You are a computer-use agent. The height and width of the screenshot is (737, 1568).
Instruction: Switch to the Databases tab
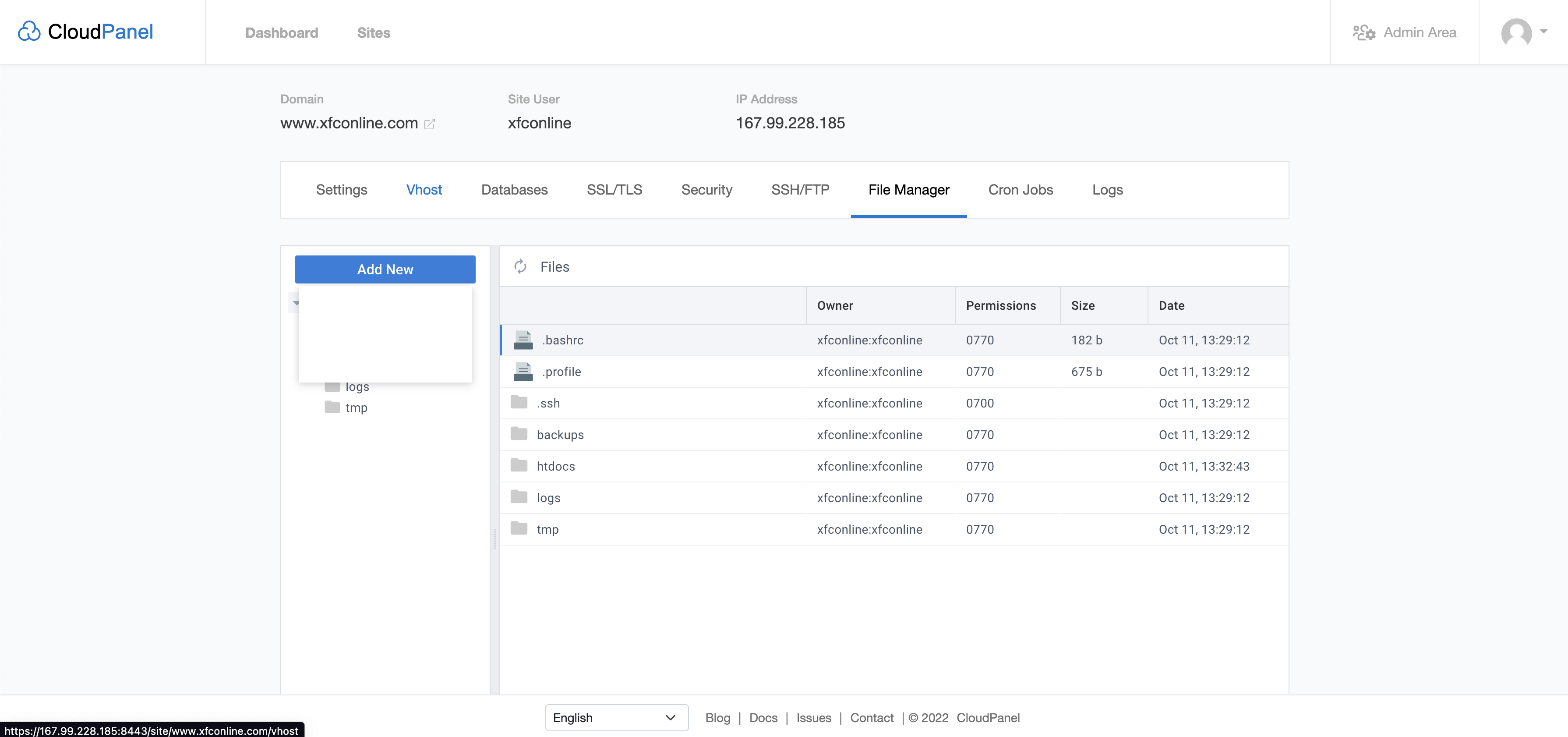tap(514, 189)
